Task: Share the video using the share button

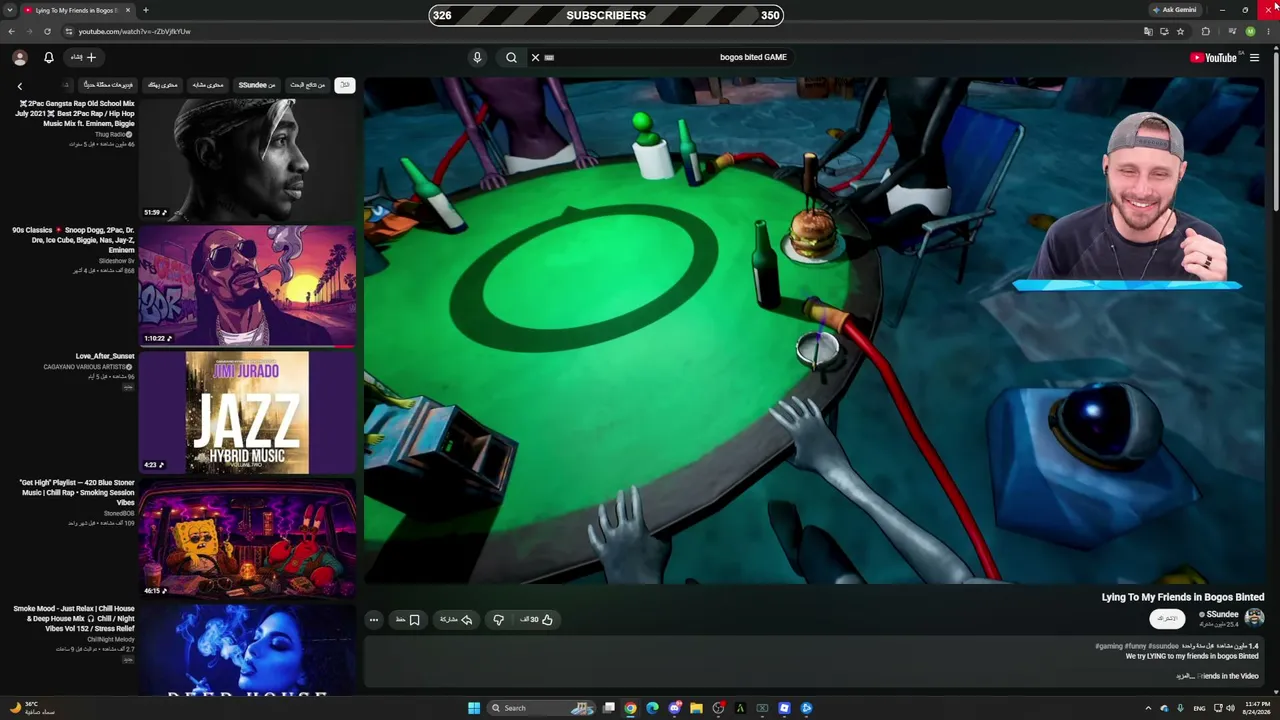Action: (x=456, y=620)
